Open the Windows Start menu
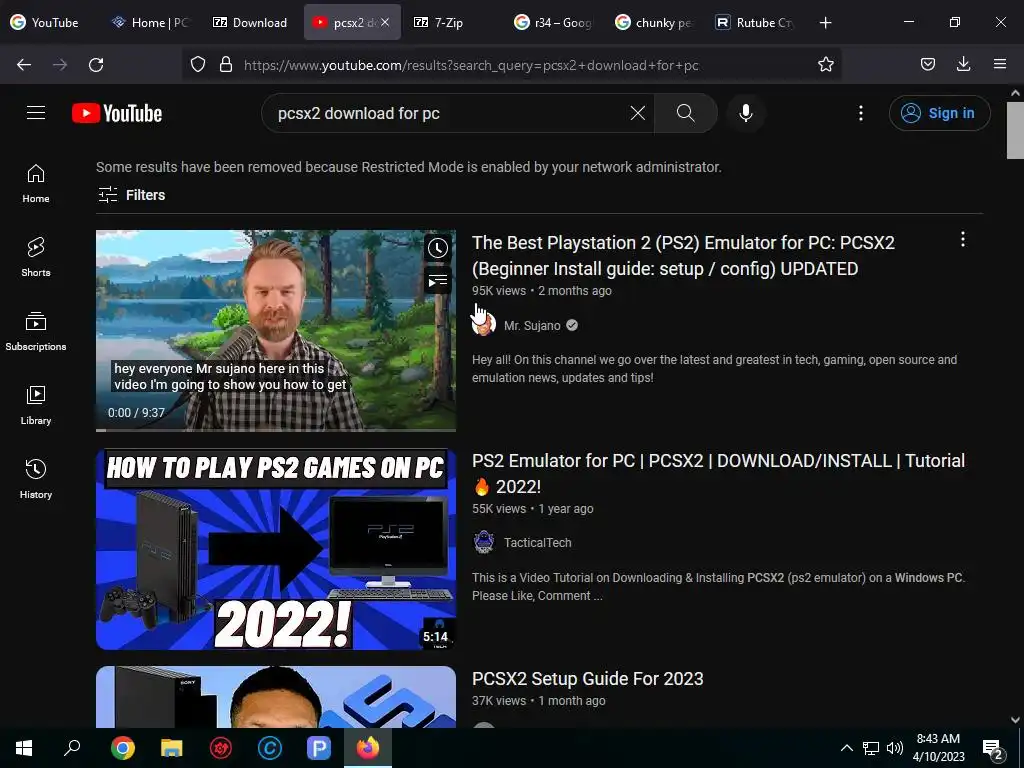The image size is (1024, 768). (x=24, y=748)
